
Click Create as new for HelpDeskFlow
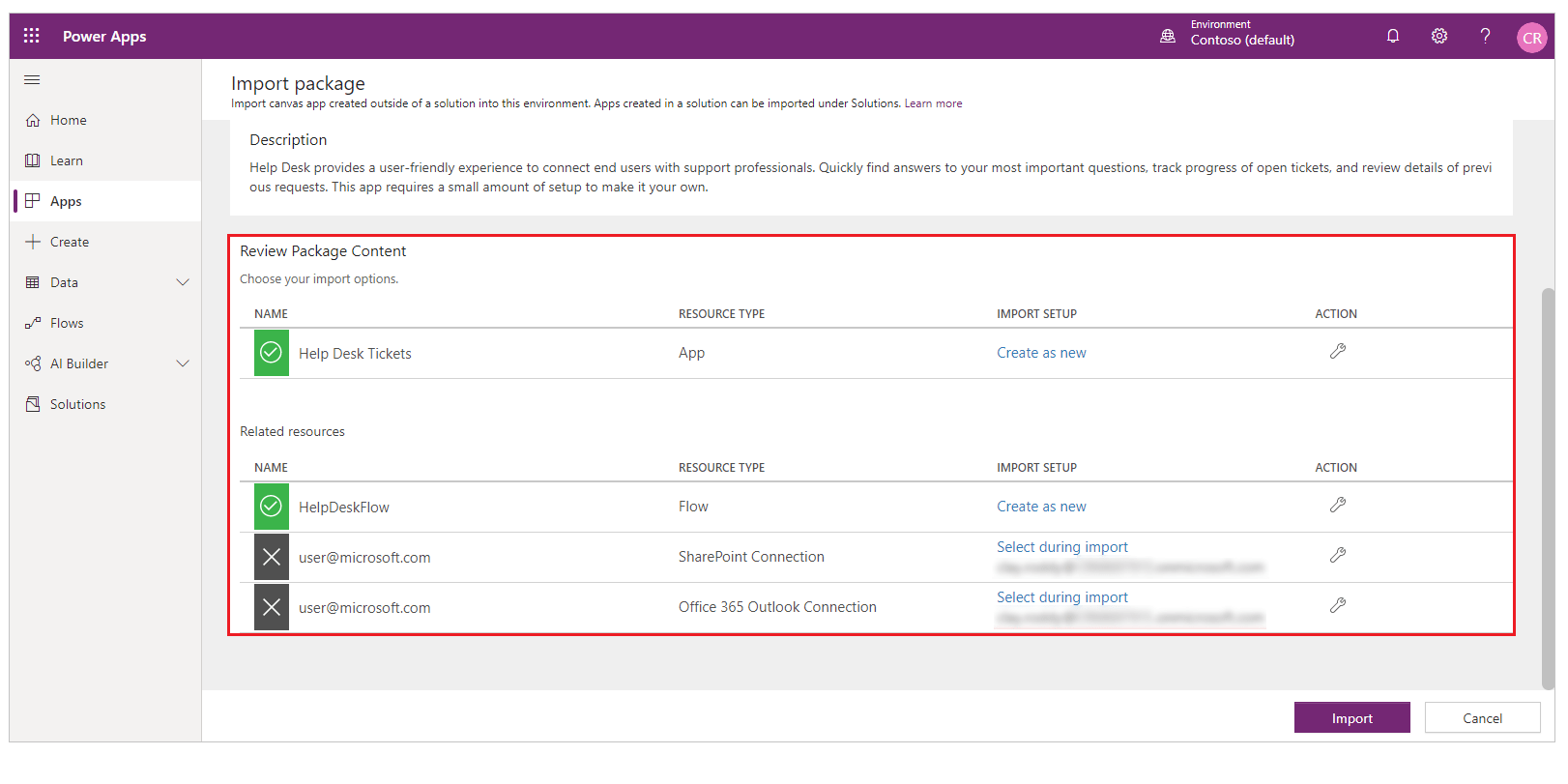tap(1042, 507)
